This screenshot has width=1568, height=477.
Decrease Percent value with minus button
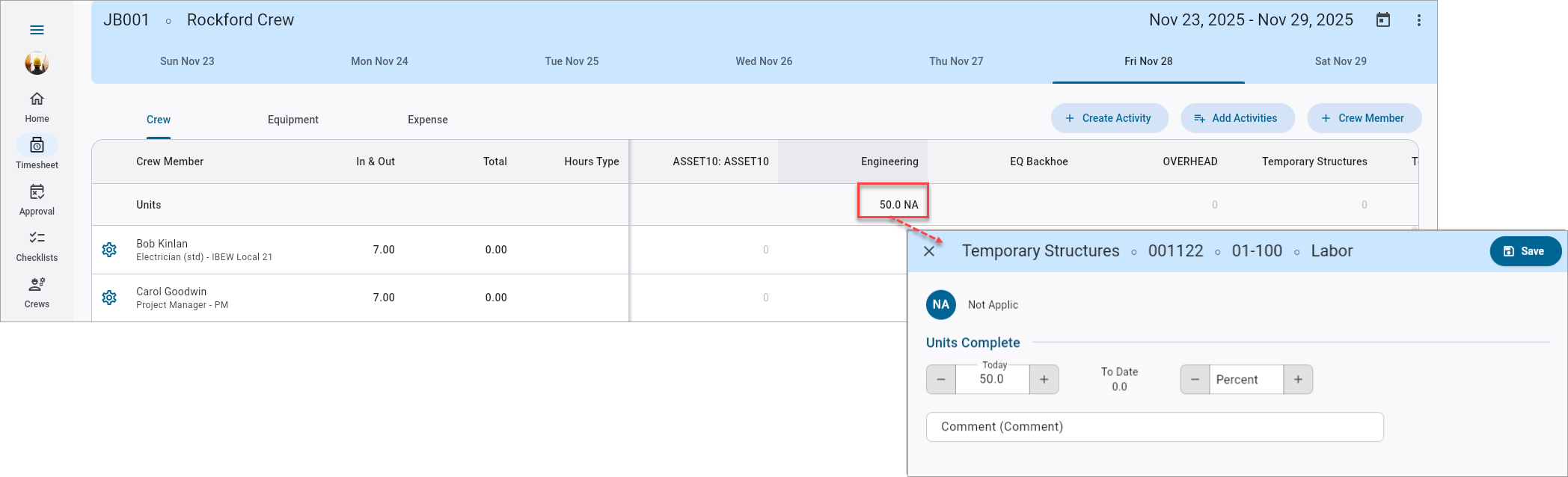tap(1195, 379)
